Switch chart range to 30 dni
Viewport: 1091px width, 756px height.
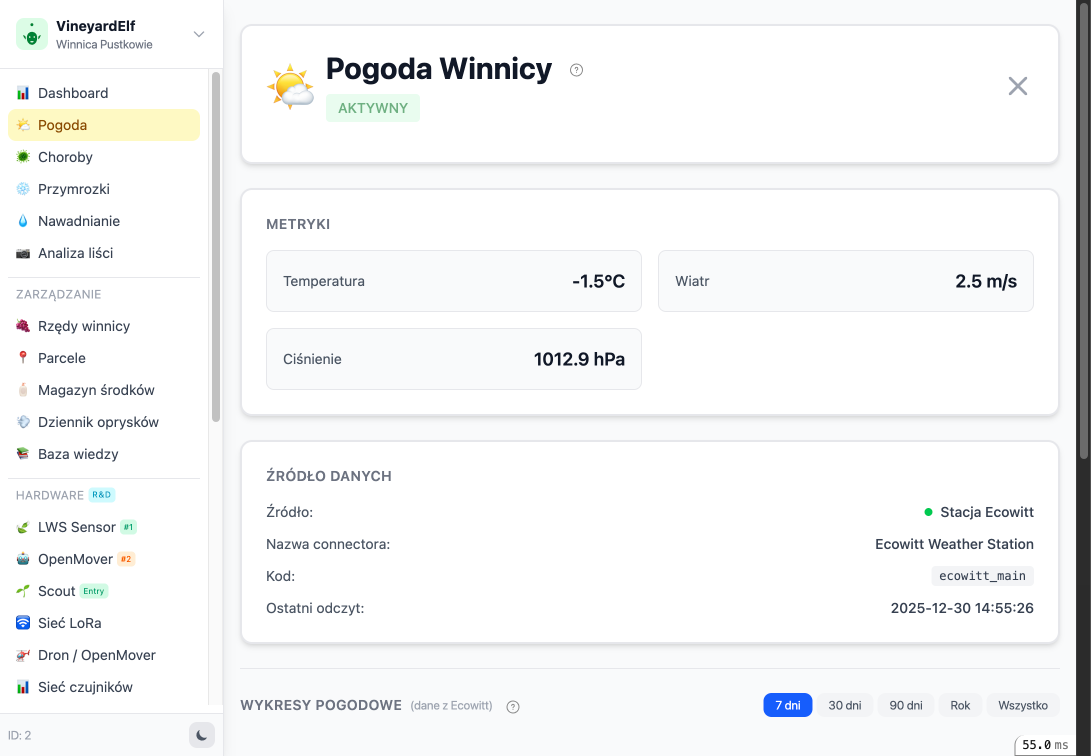(x=845, y=705)
